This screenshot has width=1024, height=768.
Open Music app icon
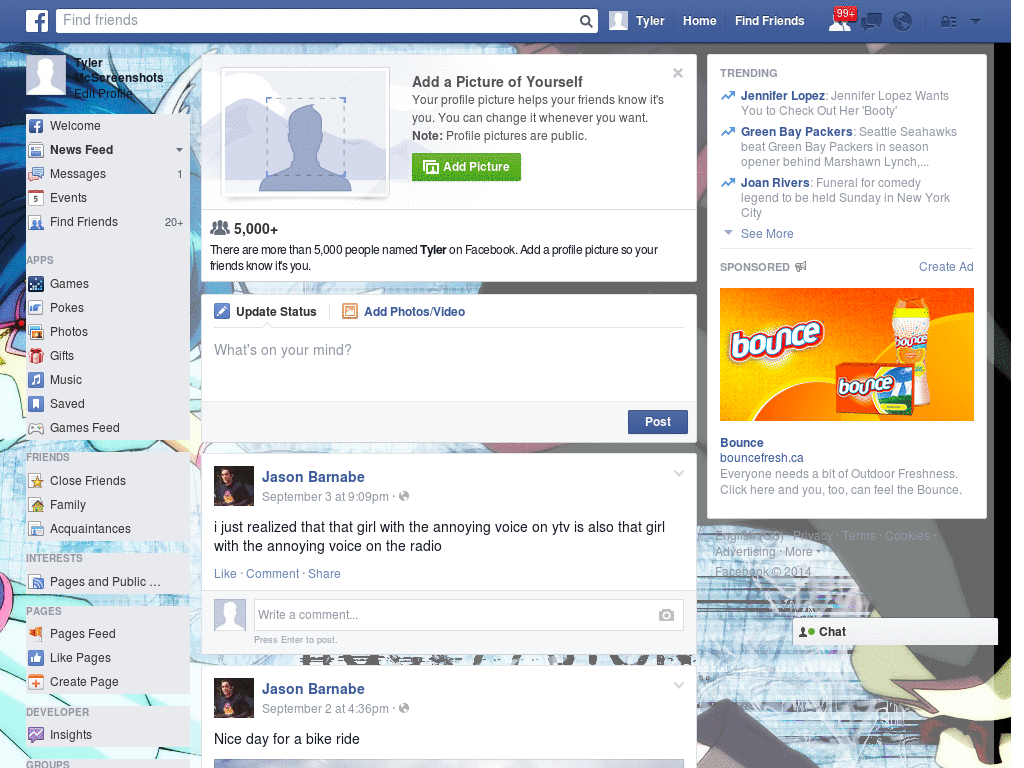pos(37,380)
